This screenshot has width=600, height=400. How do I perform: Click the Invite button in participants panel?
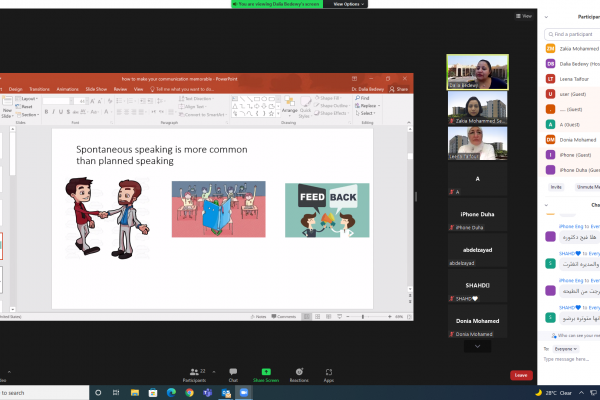[x=556, y=186]
